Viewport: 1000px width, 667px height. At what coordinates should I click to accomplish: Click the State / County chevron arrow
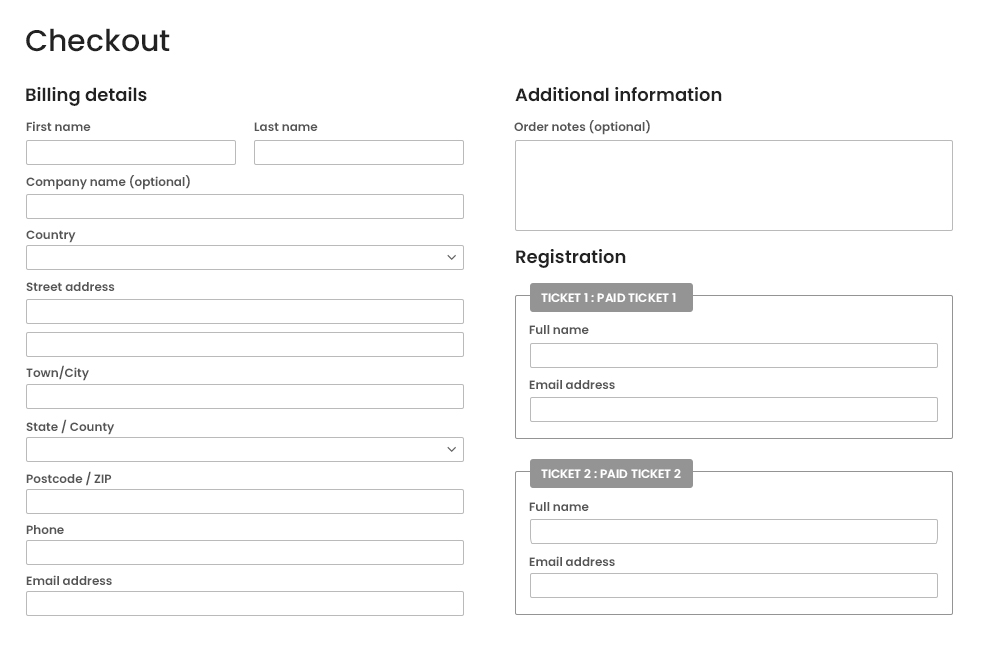[x=451, y=449]
